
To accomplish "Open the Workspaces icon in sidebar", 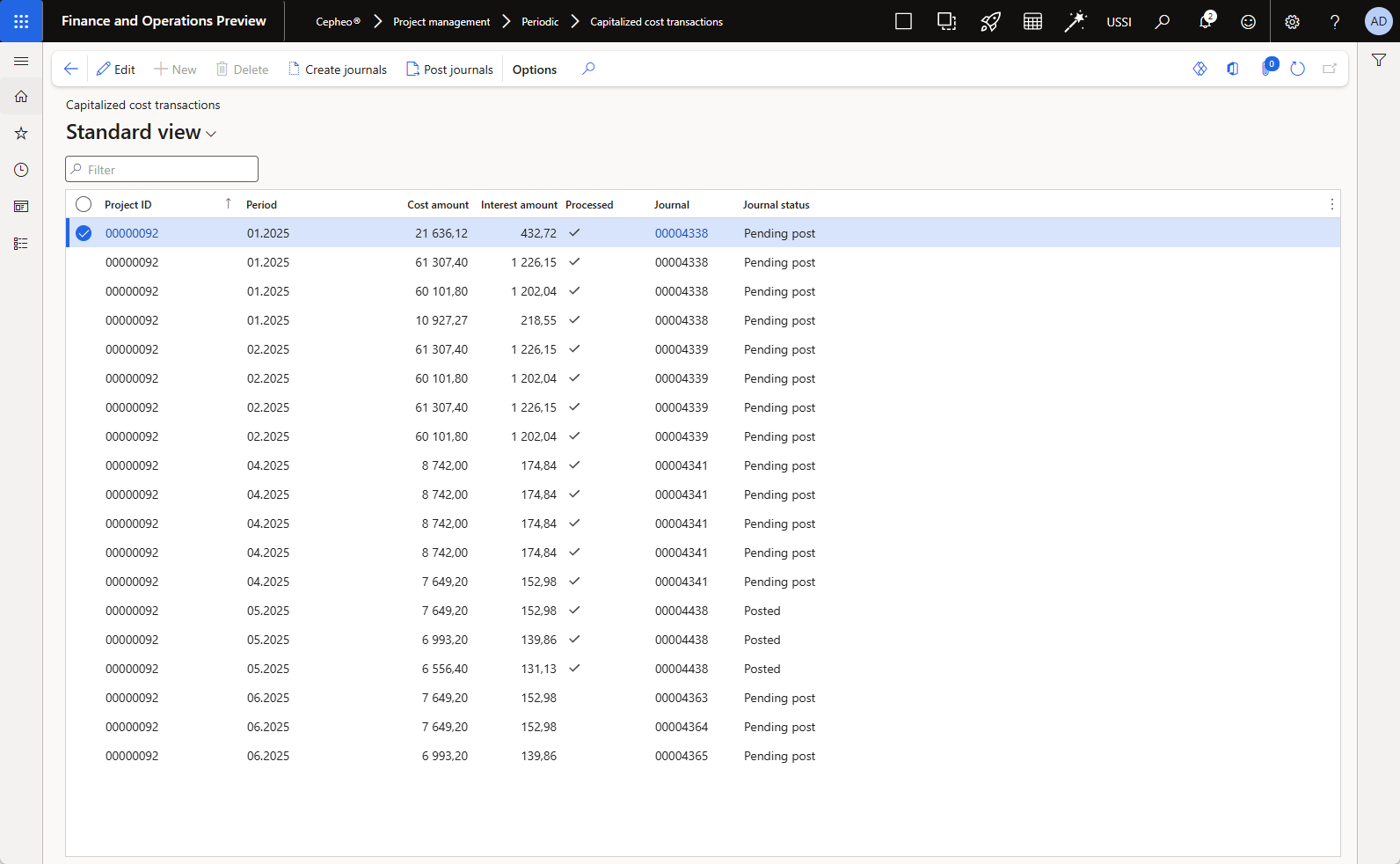I will point(21,207).
